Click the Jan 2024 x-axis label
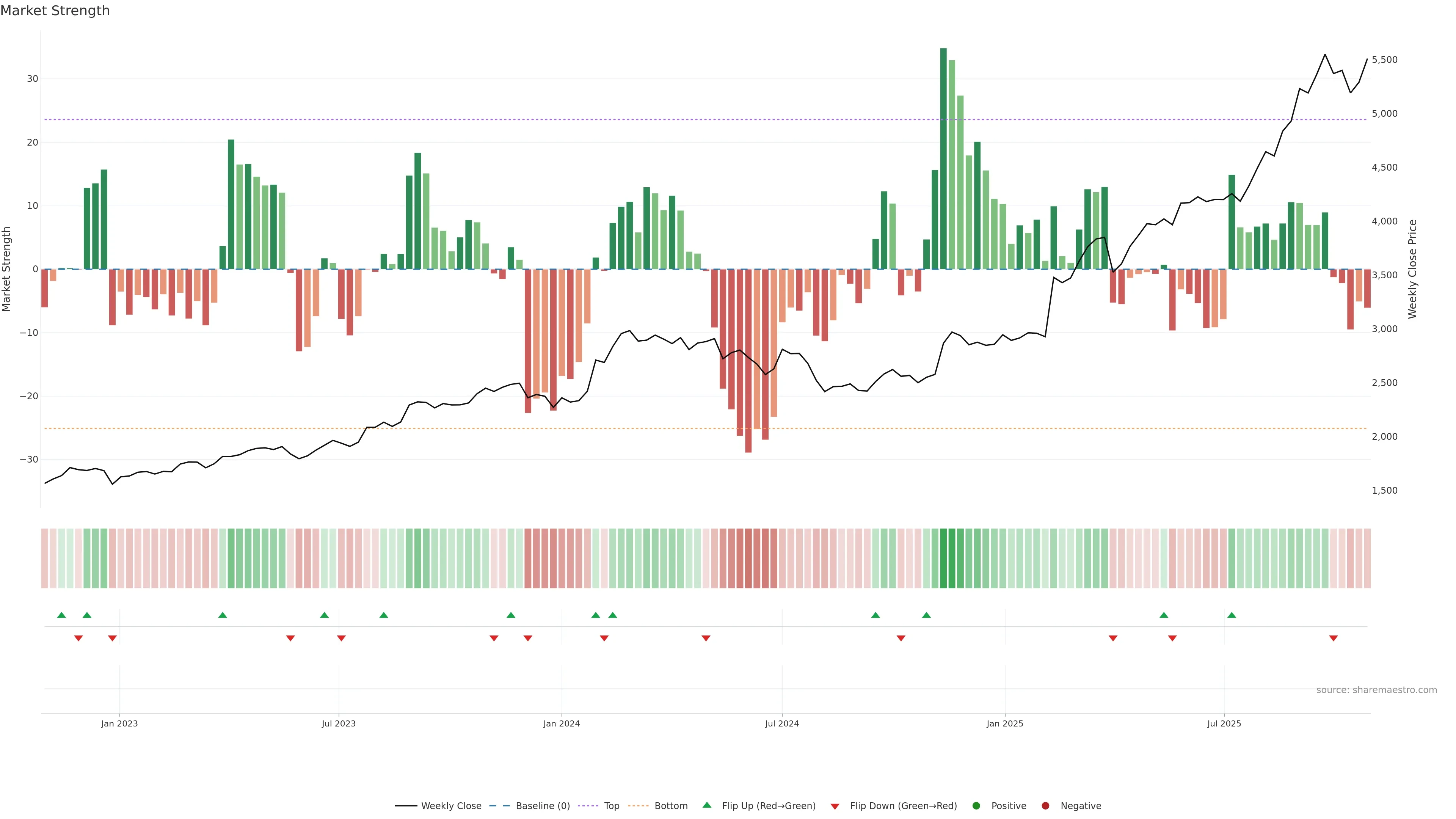1456x819 pixels. pos(561,723)
